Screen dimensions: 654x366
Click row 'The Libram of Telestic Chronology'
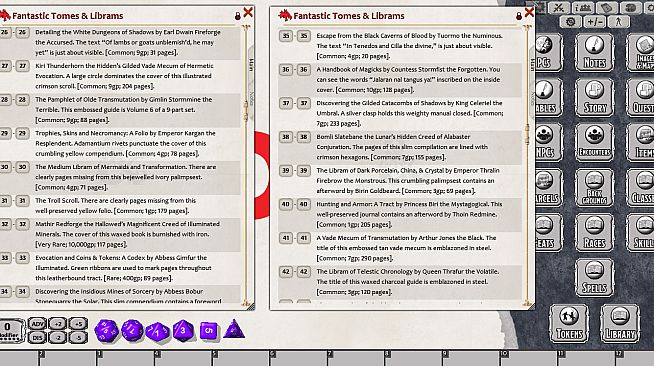[400, 282]
